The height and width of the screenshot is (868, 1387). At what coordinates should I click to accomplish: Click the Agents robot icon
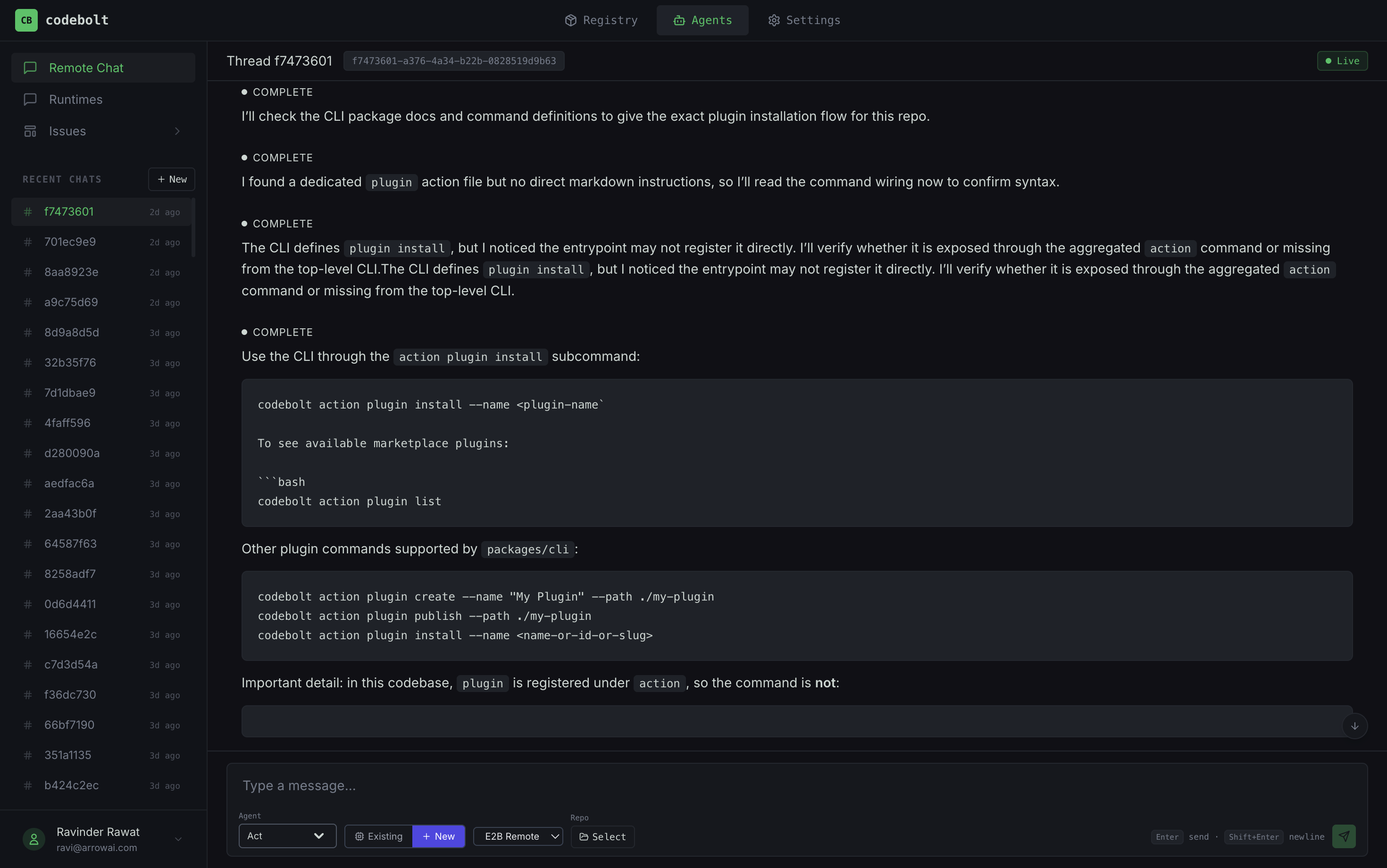pos(678,20)
